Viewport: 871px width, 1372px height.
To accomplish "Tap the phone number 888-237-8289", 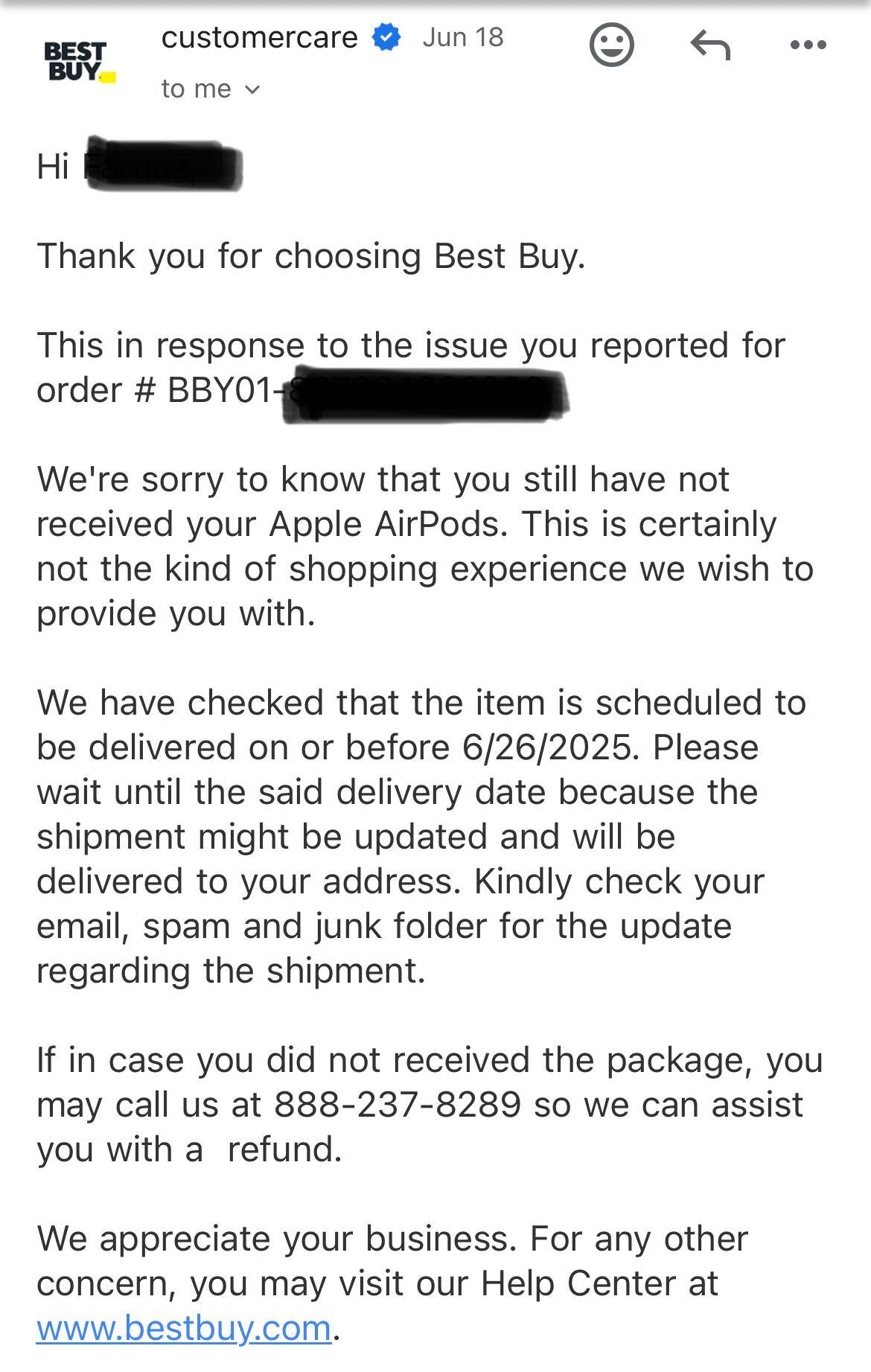I will (398, 1105).
